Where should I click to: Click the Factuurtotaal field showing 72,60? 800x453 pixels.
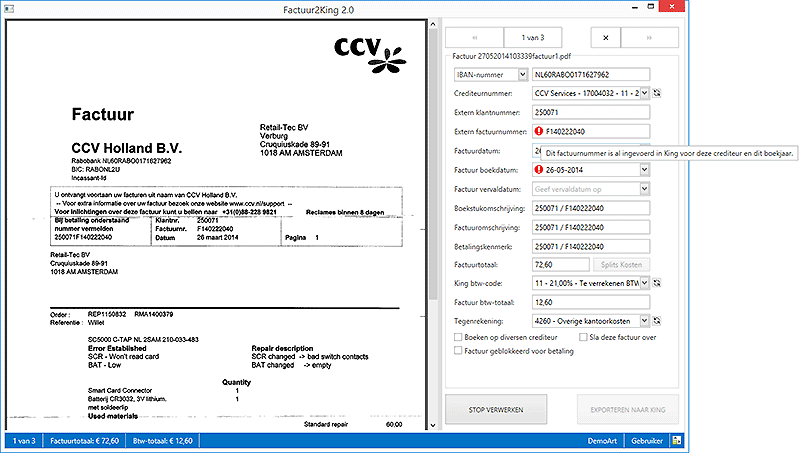(x=561, y=264)
